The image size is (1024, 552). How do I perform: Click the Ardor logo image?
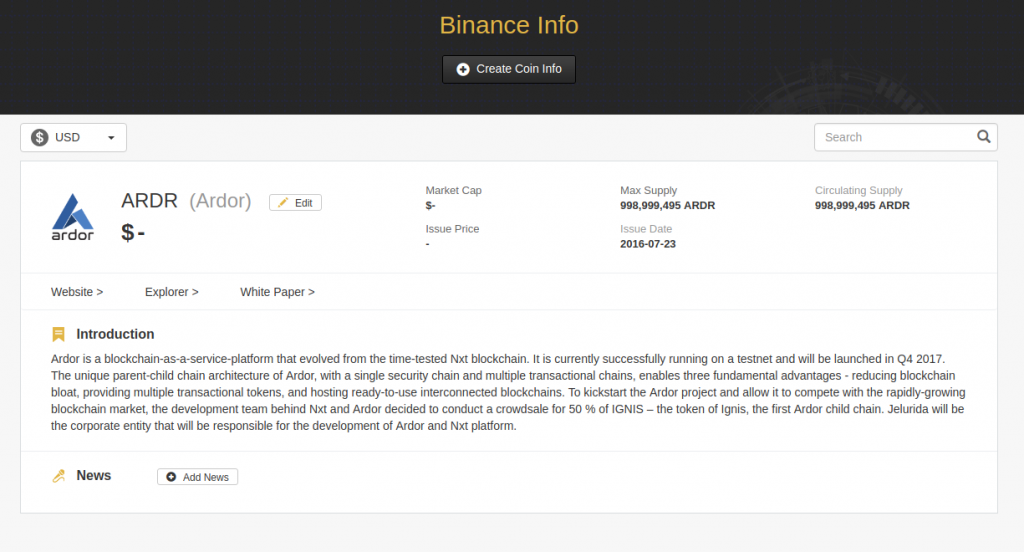[x=72, y=217]
